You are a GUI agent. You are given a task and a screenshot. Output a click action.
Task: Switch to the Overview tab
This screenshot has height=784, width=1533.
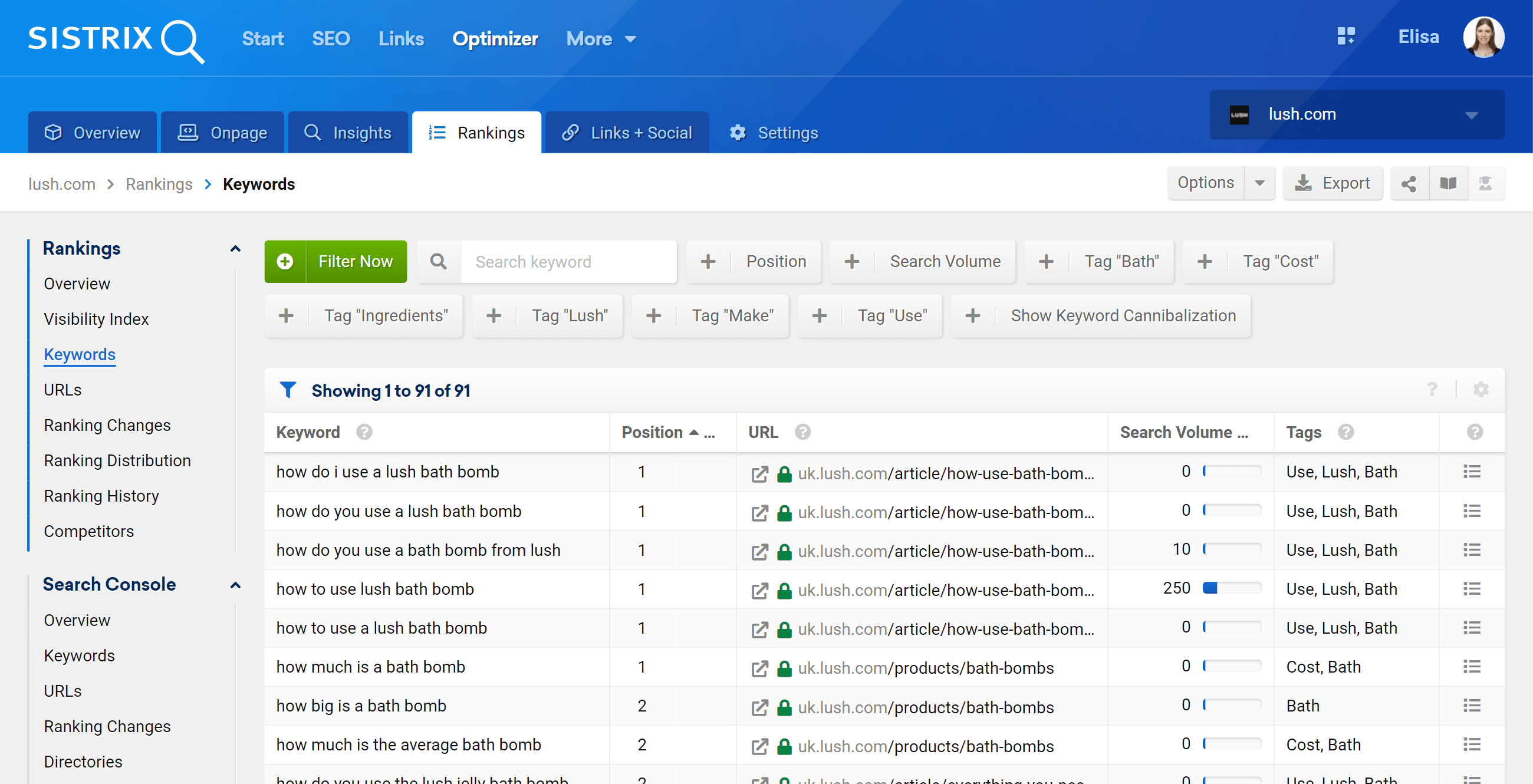(92, 133)
